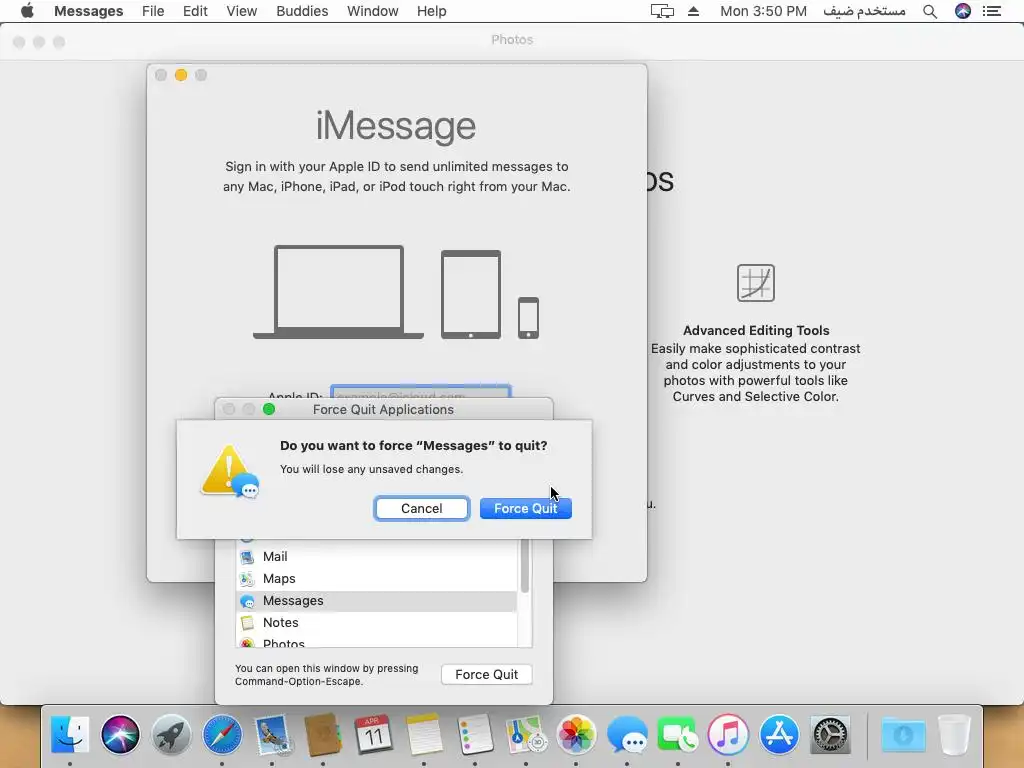
Task: Launch Siri from the Dock
Action: (x=120, y=734)
